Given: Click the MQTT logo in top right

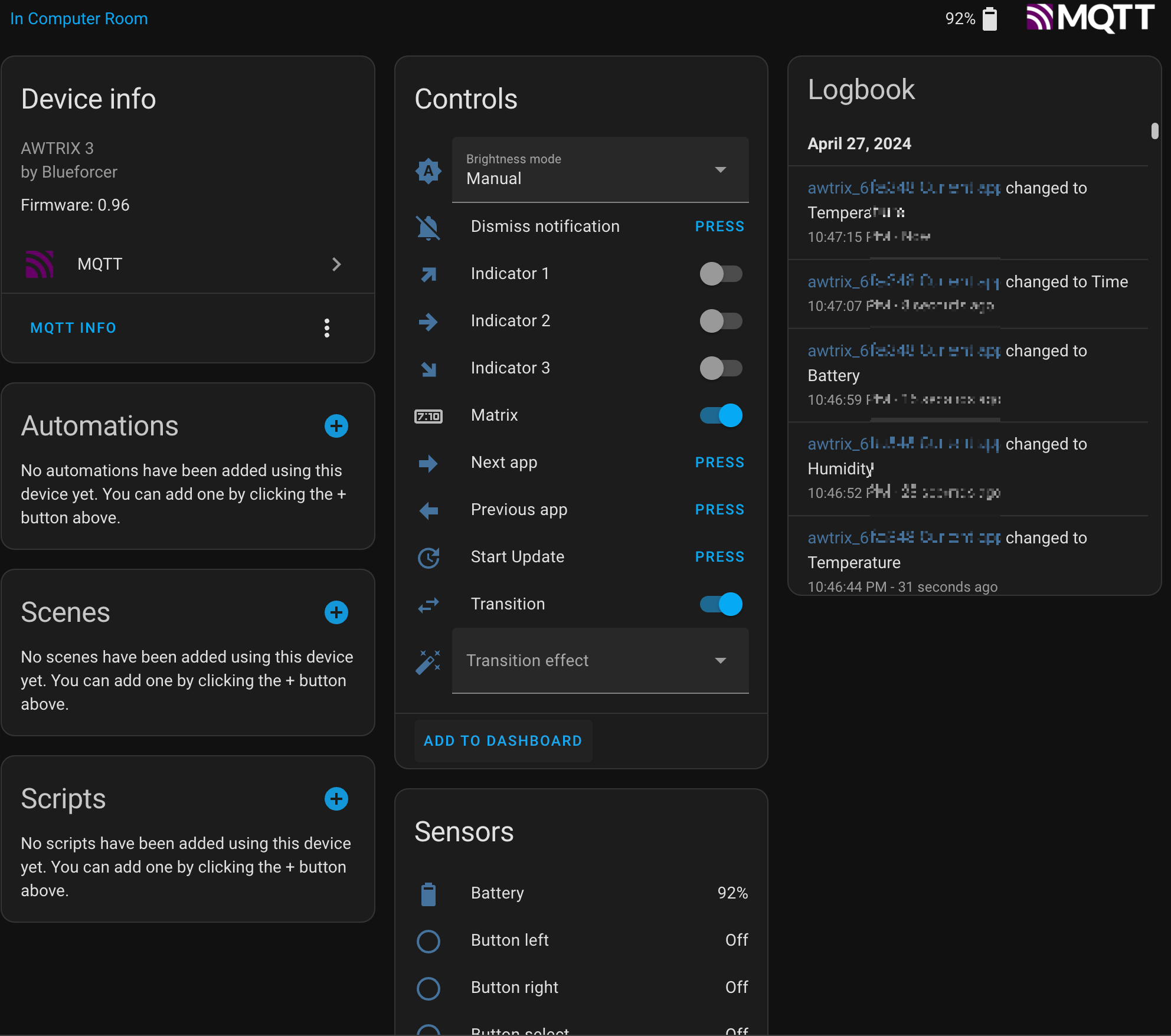Looking at the screenshot, I should (1090, 18).
